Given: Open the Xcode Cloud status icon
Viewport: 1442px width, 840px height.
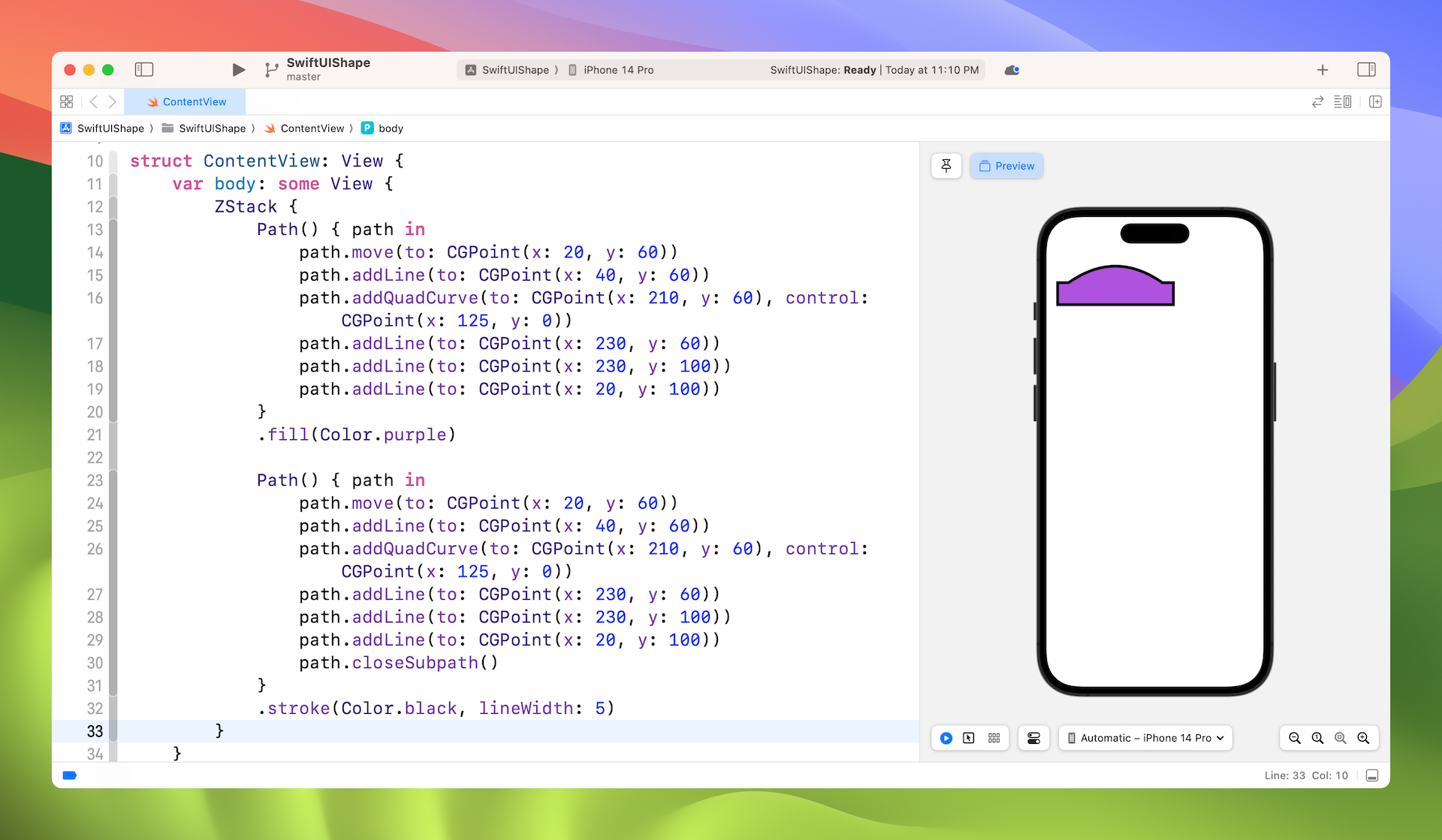Looking at the screenshot, I should [x=1012, y=70].
